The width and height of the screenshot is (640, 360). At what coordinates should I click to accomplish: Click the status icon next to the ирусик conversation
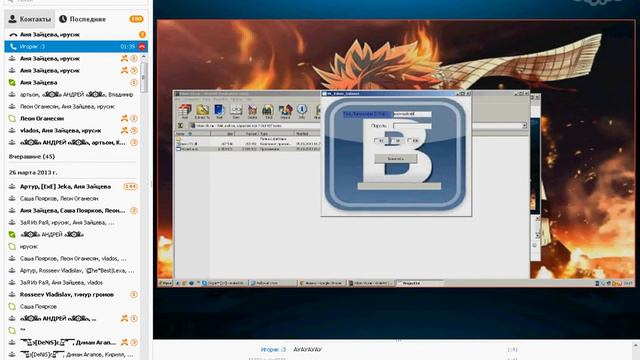pyautogui.click(x=12, y=247)
